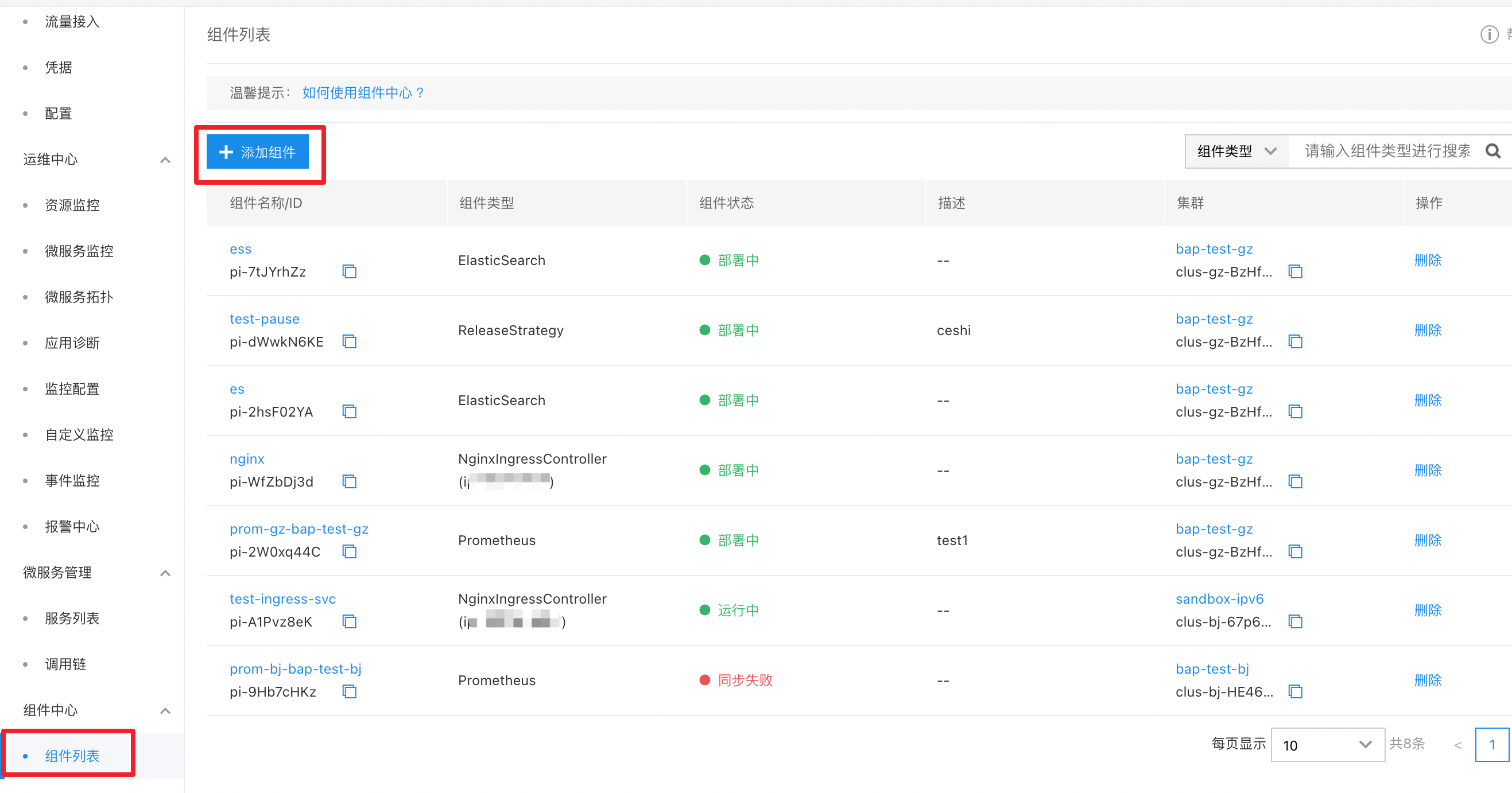Open the ess component

pos(241,249)
